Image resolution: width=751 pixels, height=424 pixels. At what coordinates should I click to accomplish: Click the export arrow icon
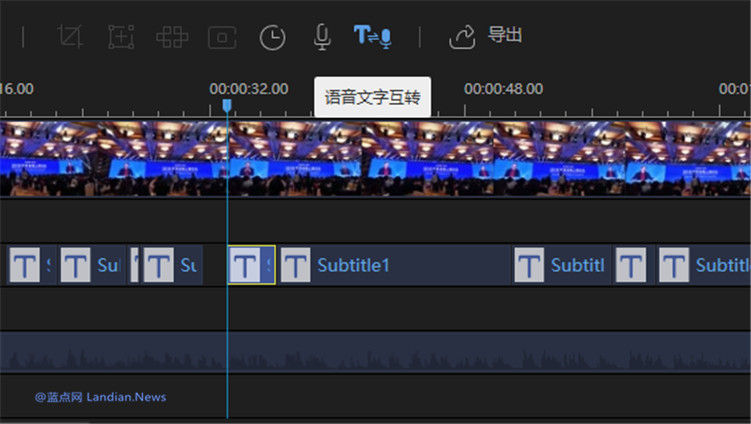pos(462,37)
